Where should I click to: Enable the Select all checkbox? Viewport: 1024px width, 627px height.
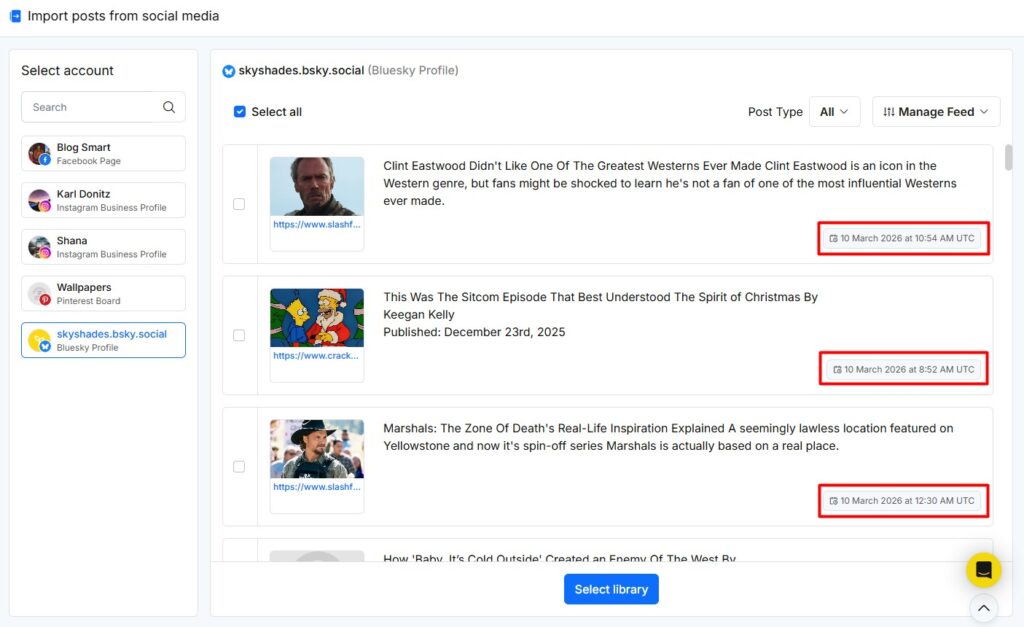pyautogui.click(x=240, y=112)
